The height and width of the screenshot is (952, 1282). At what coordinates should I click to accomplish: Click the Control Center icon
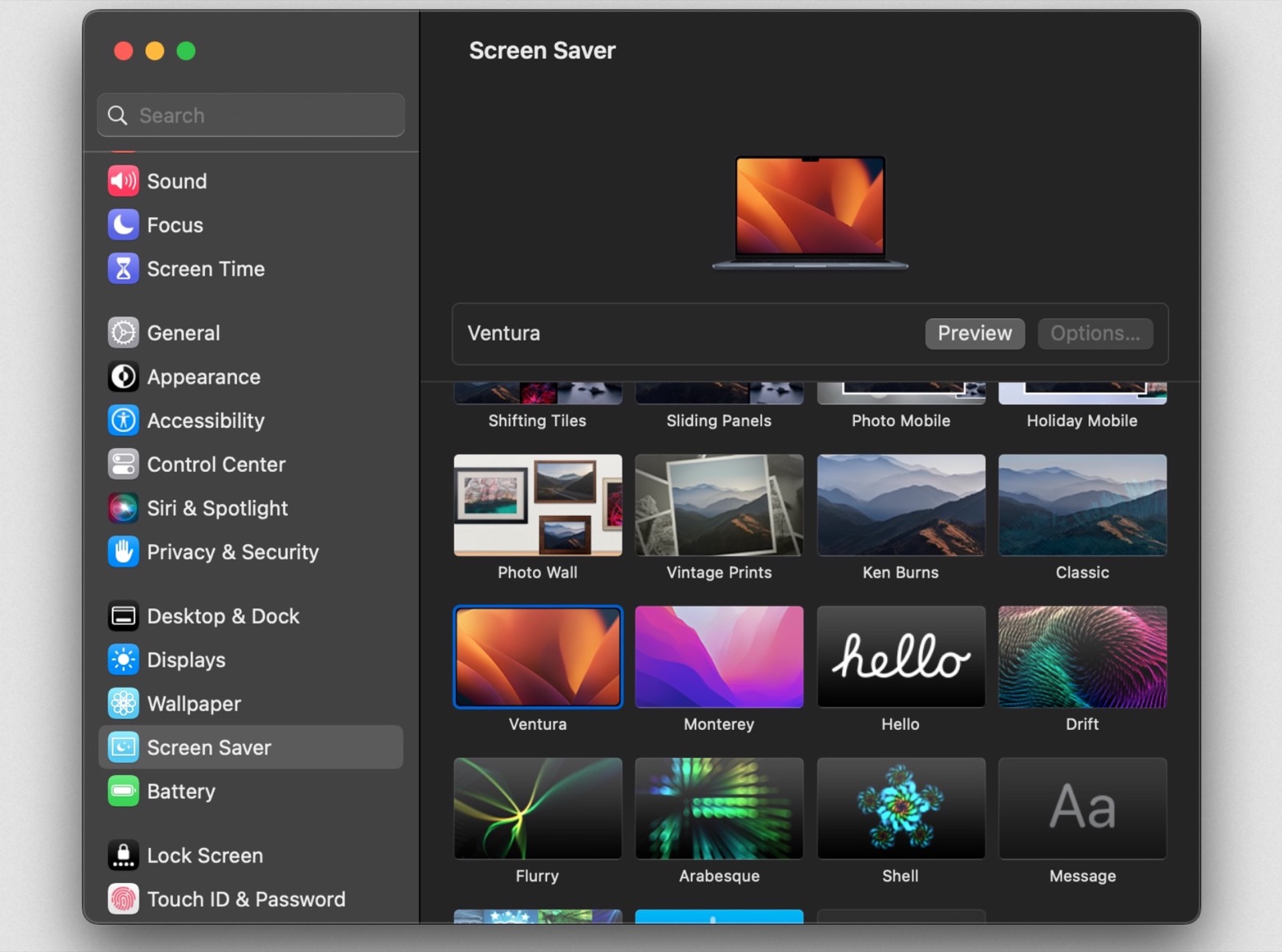tap(123, 465)
